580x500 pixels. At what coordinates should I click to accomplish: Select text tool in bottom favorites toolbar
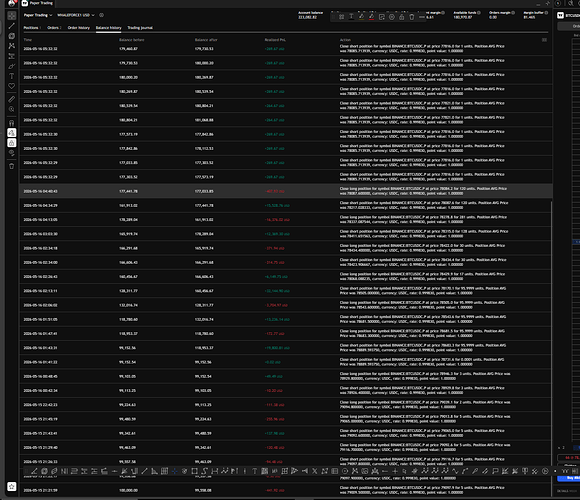(254, 471)
